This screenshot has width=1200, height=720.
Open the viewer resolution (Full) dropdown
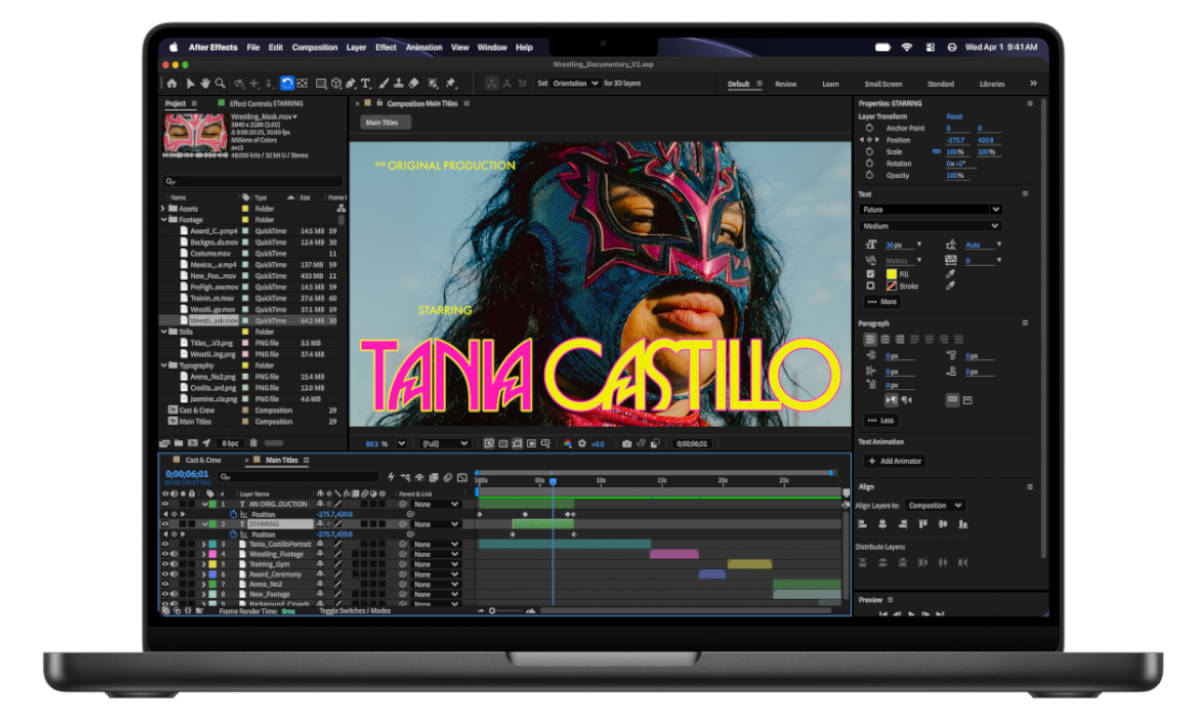coord(445,443)
